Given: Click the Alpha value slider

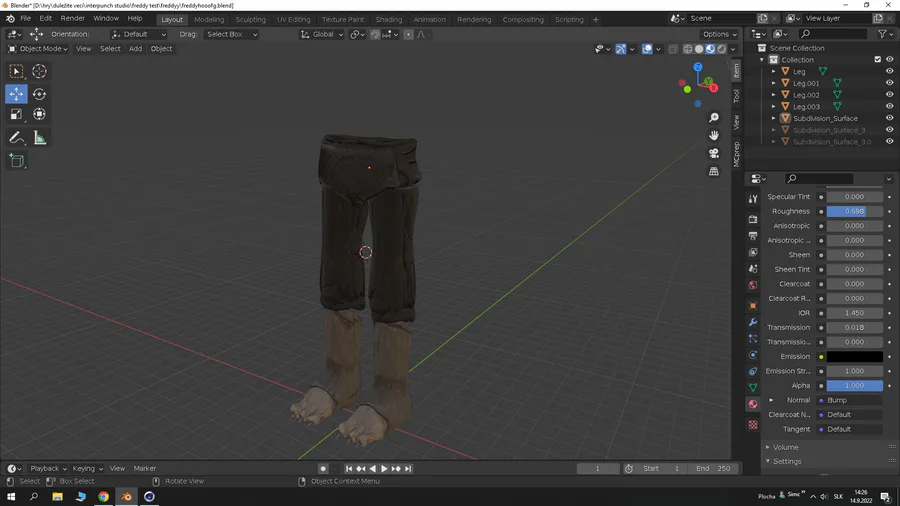Looking at the screenshot, I should click(854, 386).
